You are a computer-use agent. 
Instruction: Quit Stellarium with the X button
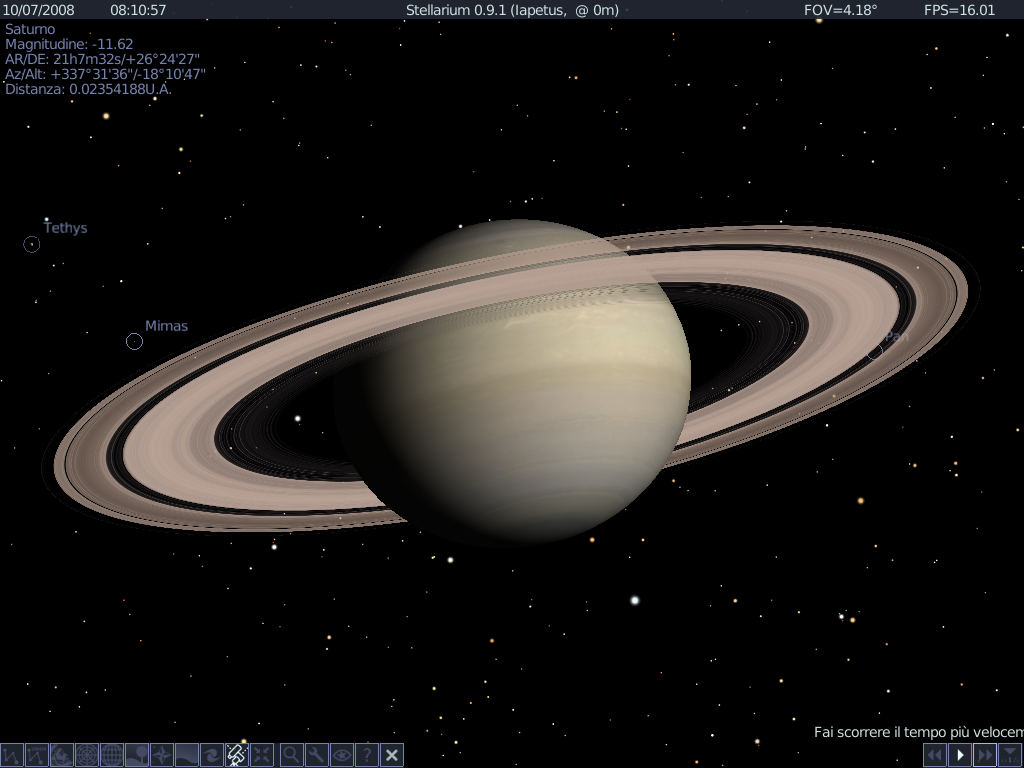(x=392, y=755)
